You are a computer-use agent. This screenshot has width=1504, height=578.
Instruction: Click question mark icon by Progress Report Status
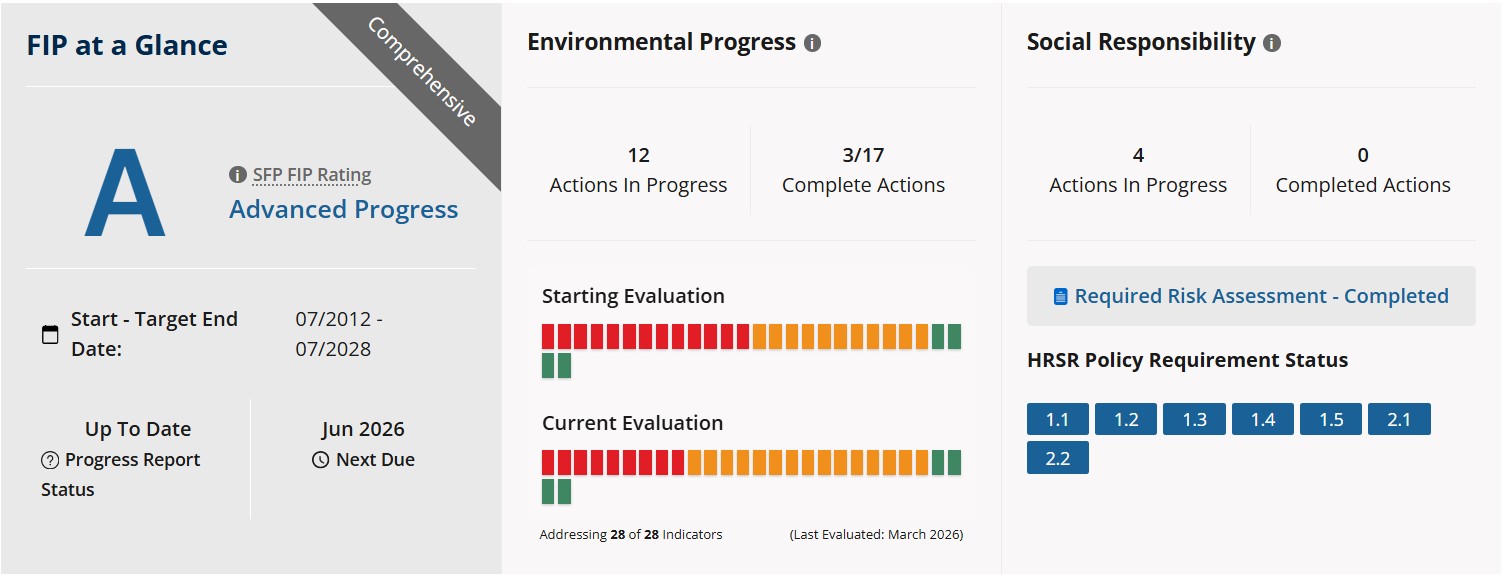50,460
